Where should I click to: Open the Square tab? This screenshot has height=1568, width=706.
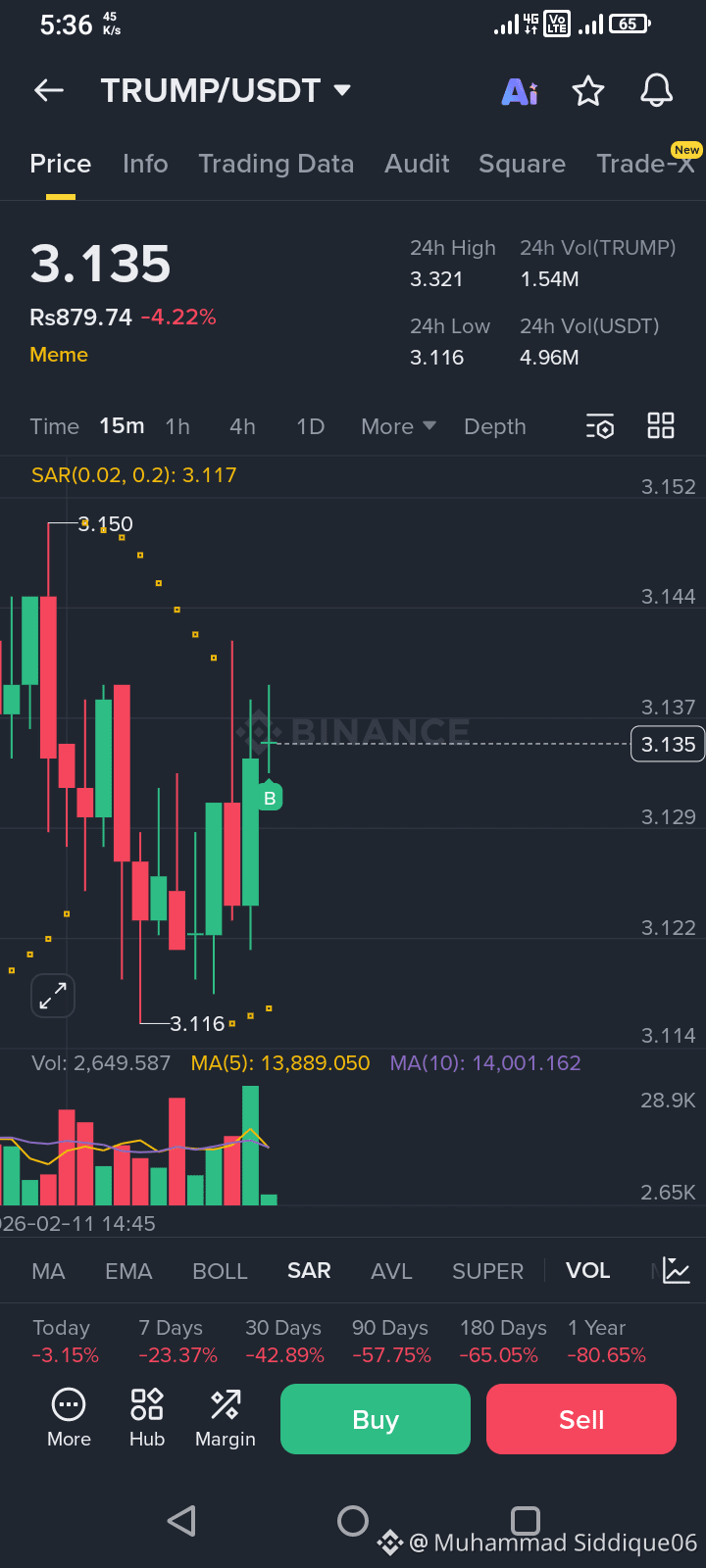[522, 164]
